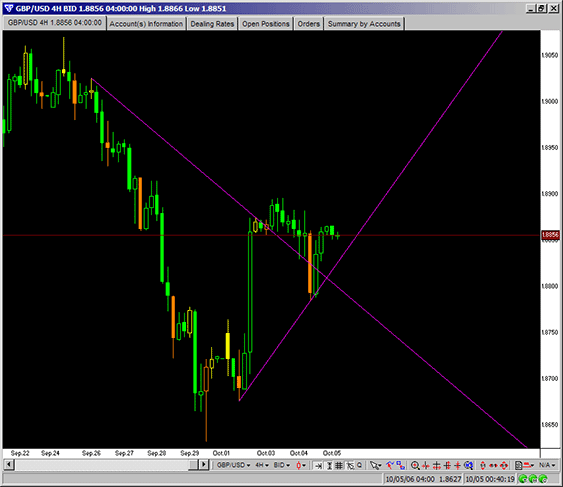Toggle the vertical autoscale button
Screen dimensions: 563x487
coord(329,465)
